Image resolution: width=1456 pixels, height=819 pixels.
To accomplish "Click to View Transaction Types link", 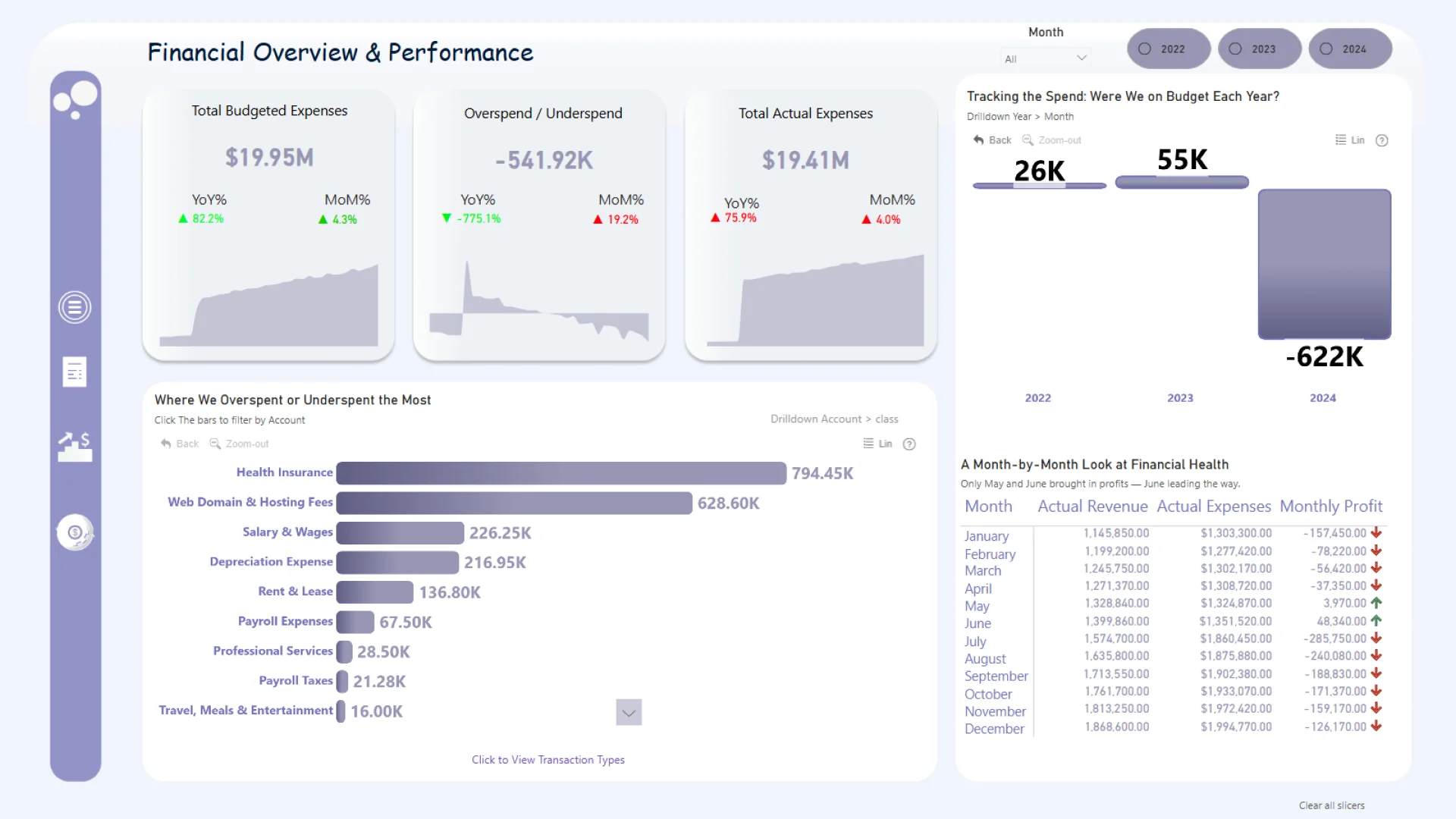I will [x=548, y=760].
